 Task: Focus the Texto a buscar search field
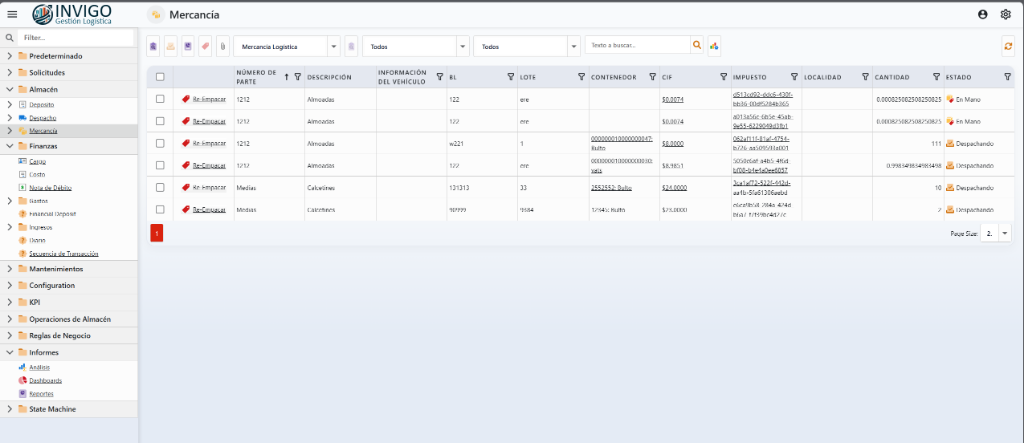[x=637, y=45]
